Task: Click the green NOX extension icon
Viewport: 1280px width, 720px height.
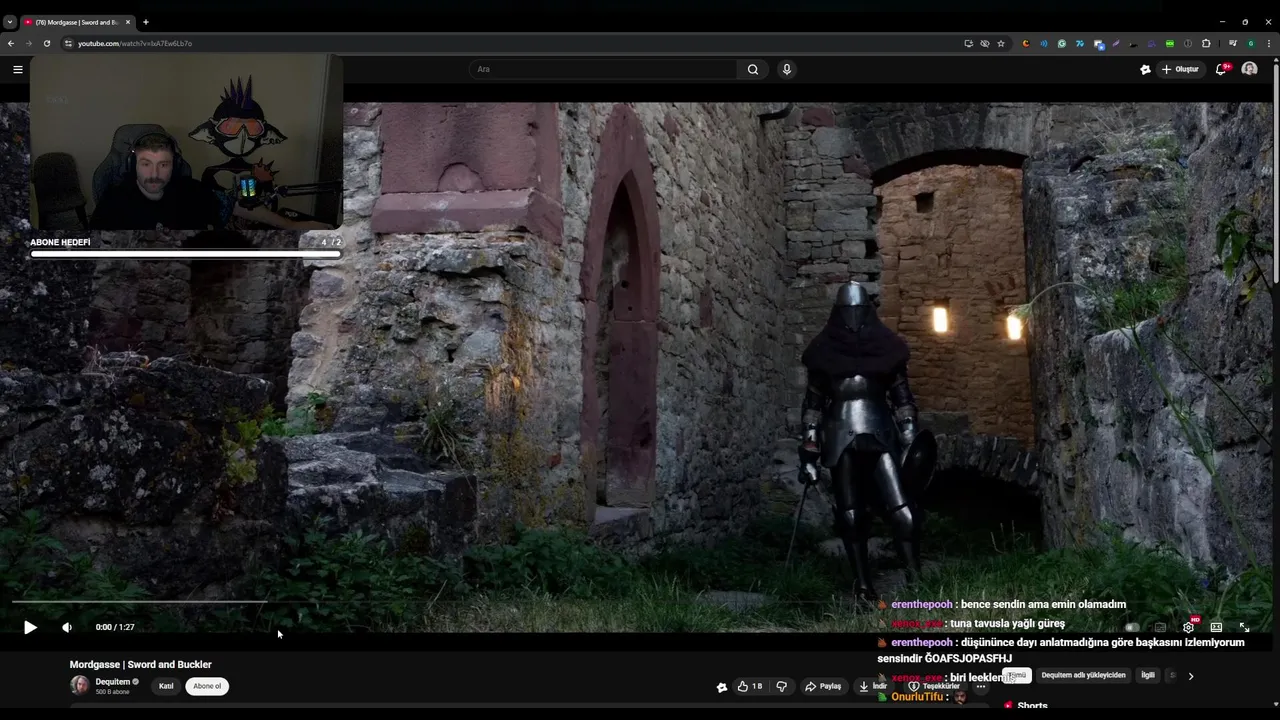Action: coord(1170,43)
